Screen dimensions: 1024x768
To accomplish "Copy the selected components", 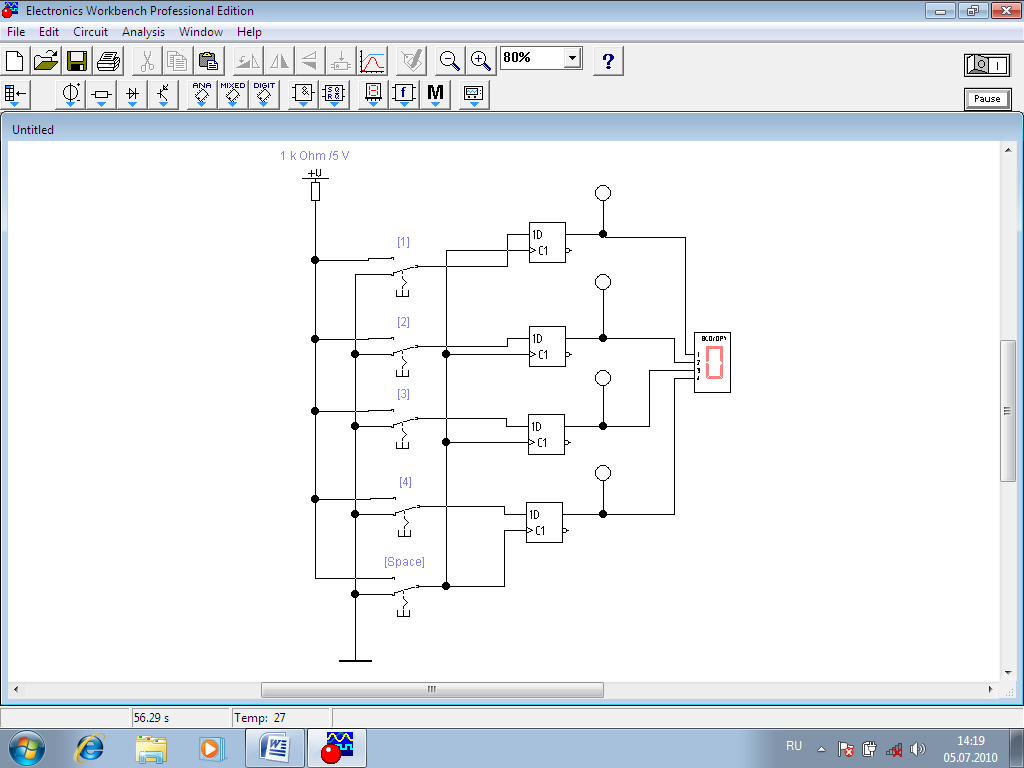I will 178,61.
